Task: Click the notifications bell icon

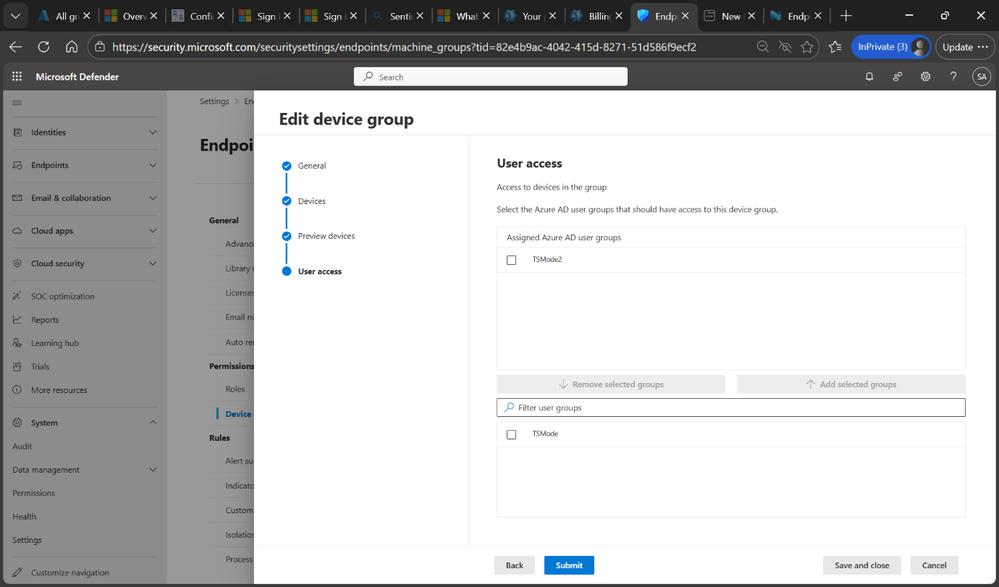Action: tap(869, 77)
